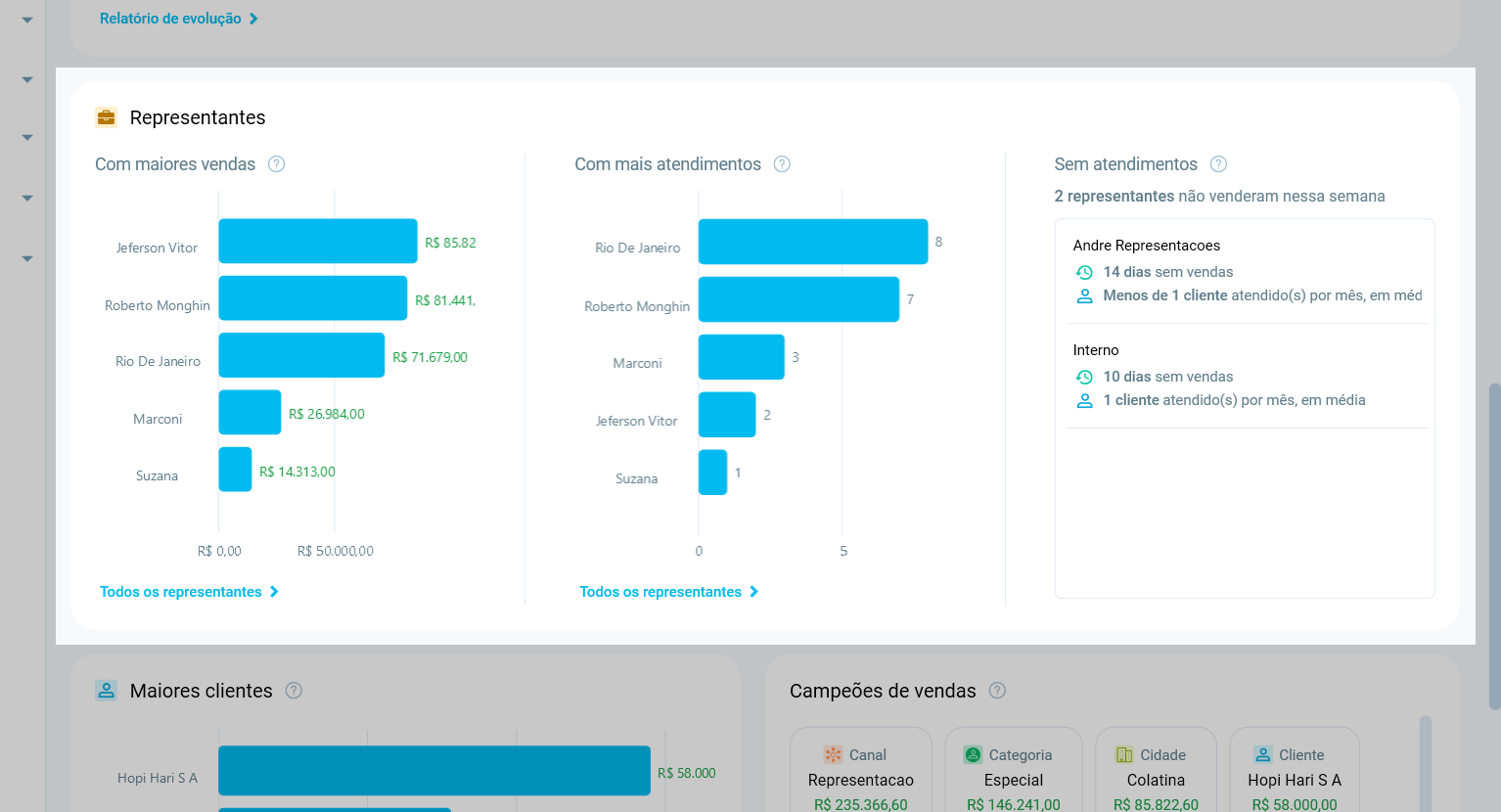Open help for Sem atendimentos
The image size is (1501, 812).
pos(1218,164)
